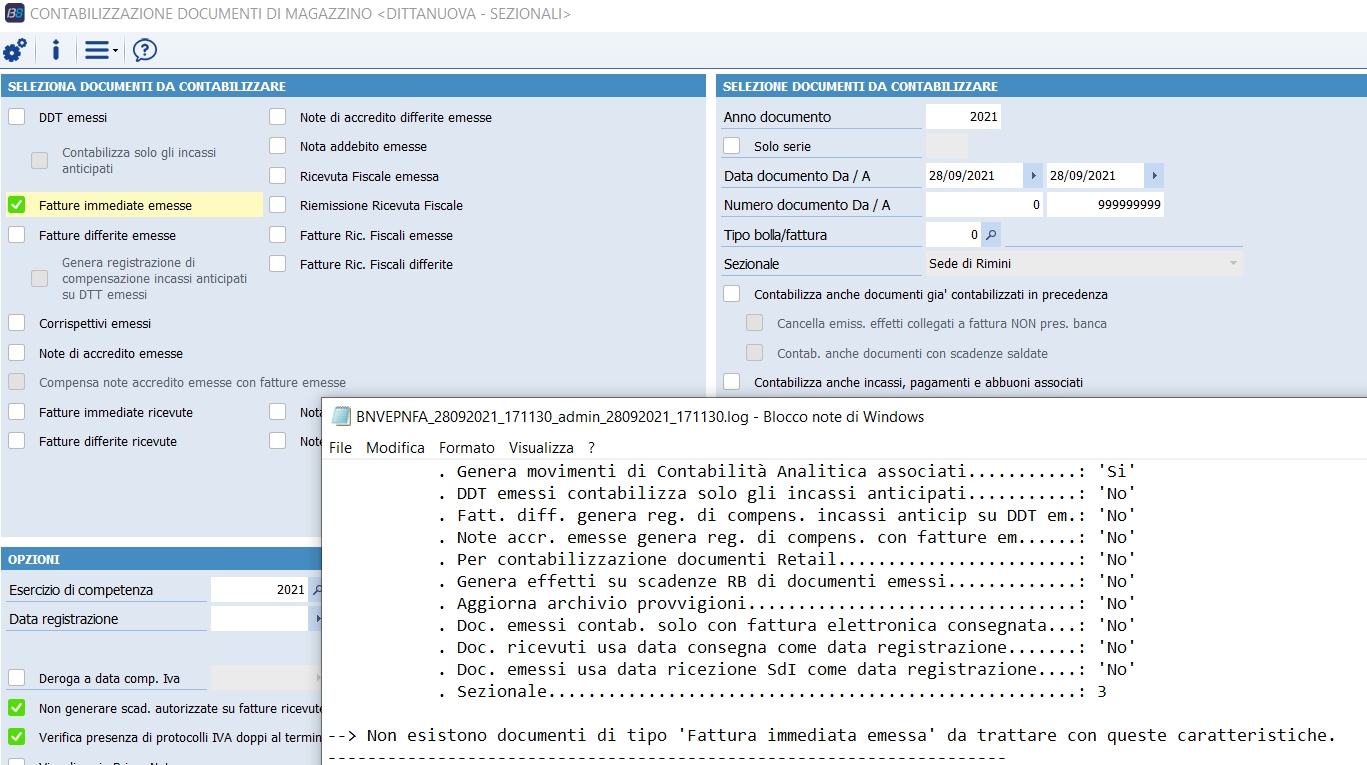Open the date picker arrow of the ending document date
The width and height of the screenshot is (1367, 765).
[x=1154, y=176]
